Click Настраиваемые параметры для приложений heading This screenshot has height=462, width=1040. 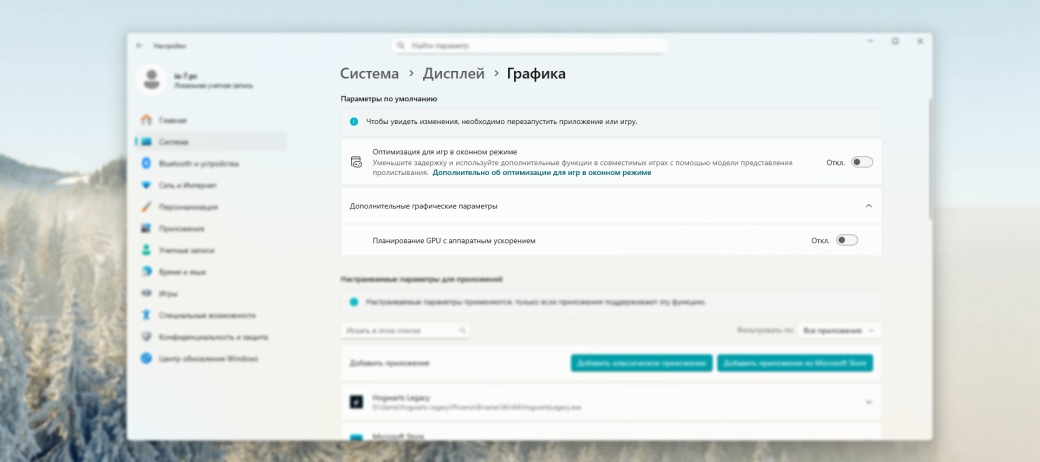421,279
